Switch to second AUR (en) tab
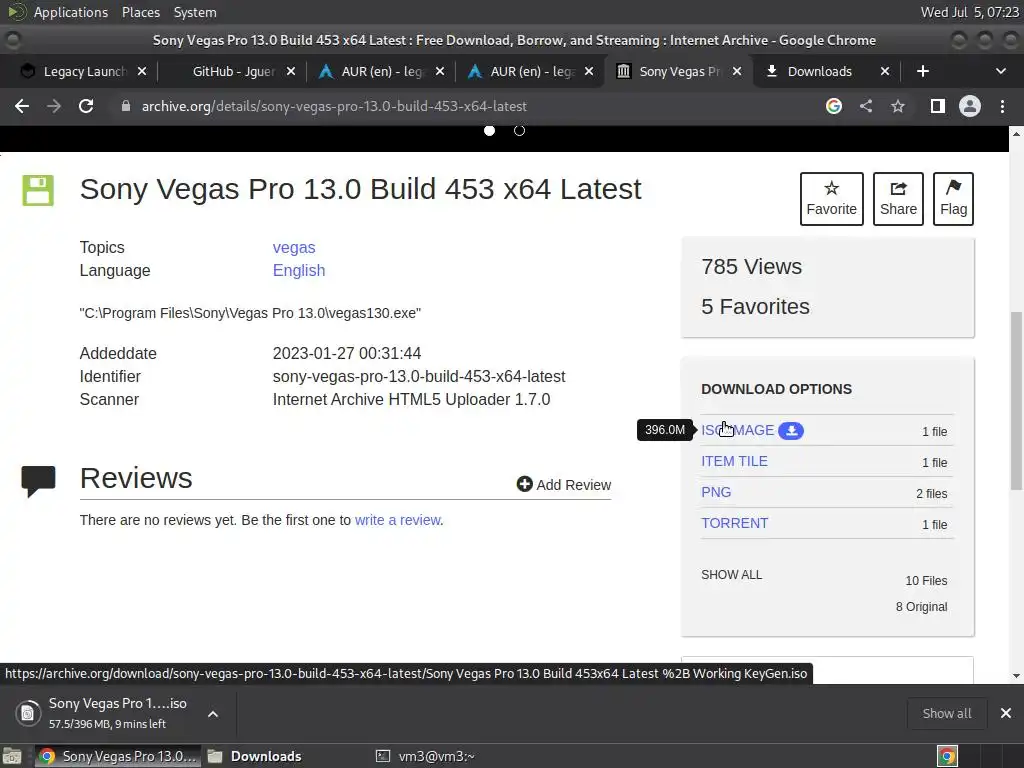This screenshot has width=1024, height=768. pos(531,71)
